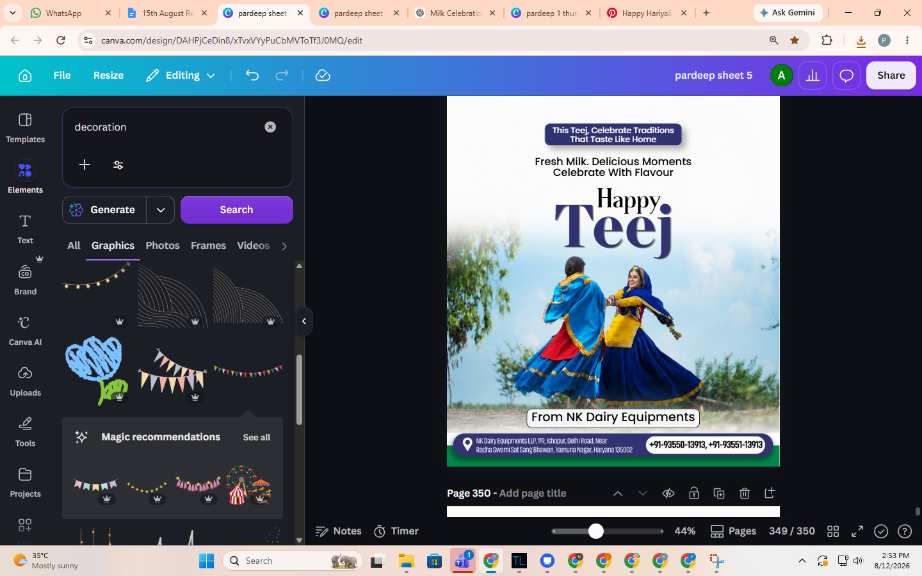Open comments speech bubble icon
The image size is (922, 576).
[x=846, y=75]
